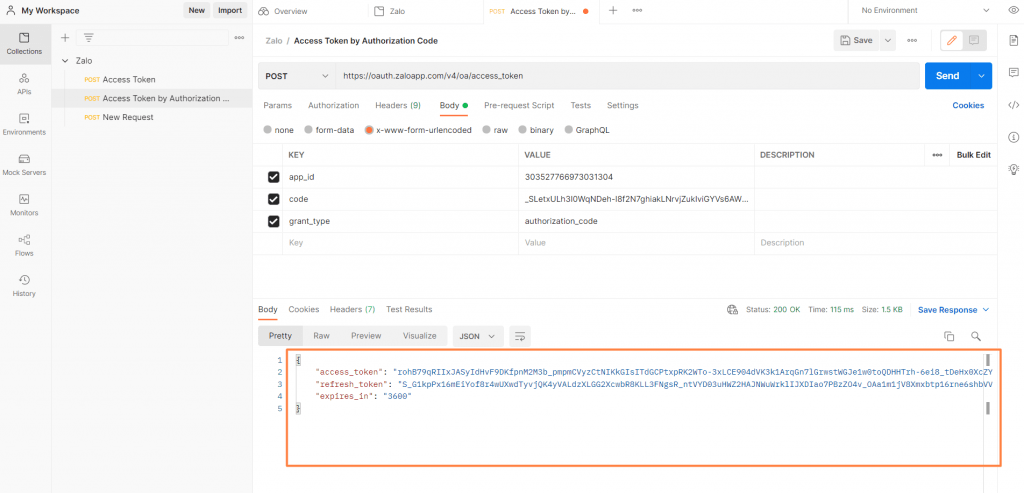Switch to the Headers (9) request tab

[398, 105]
